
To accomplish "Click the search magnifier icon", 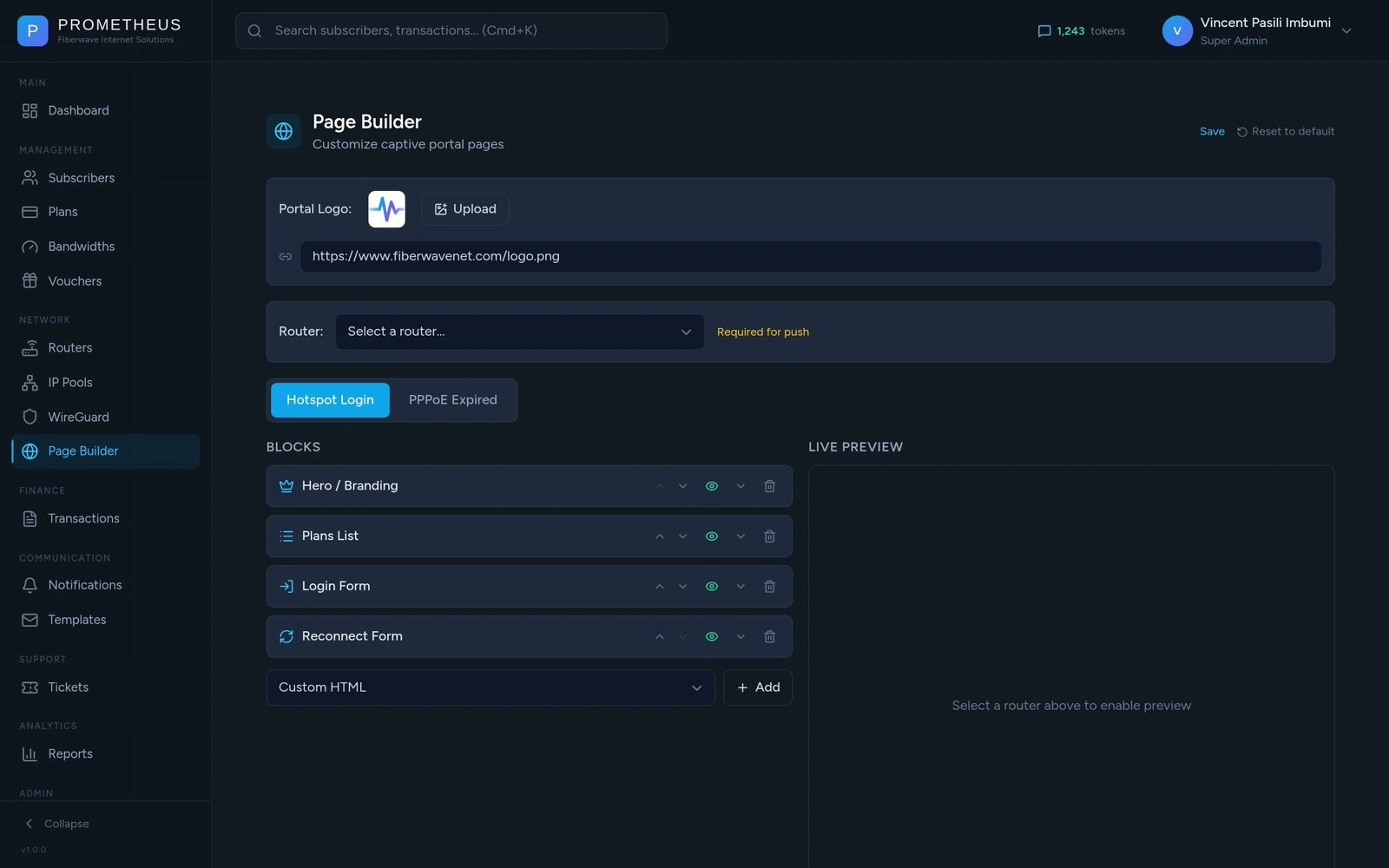I will coord(254,30).
